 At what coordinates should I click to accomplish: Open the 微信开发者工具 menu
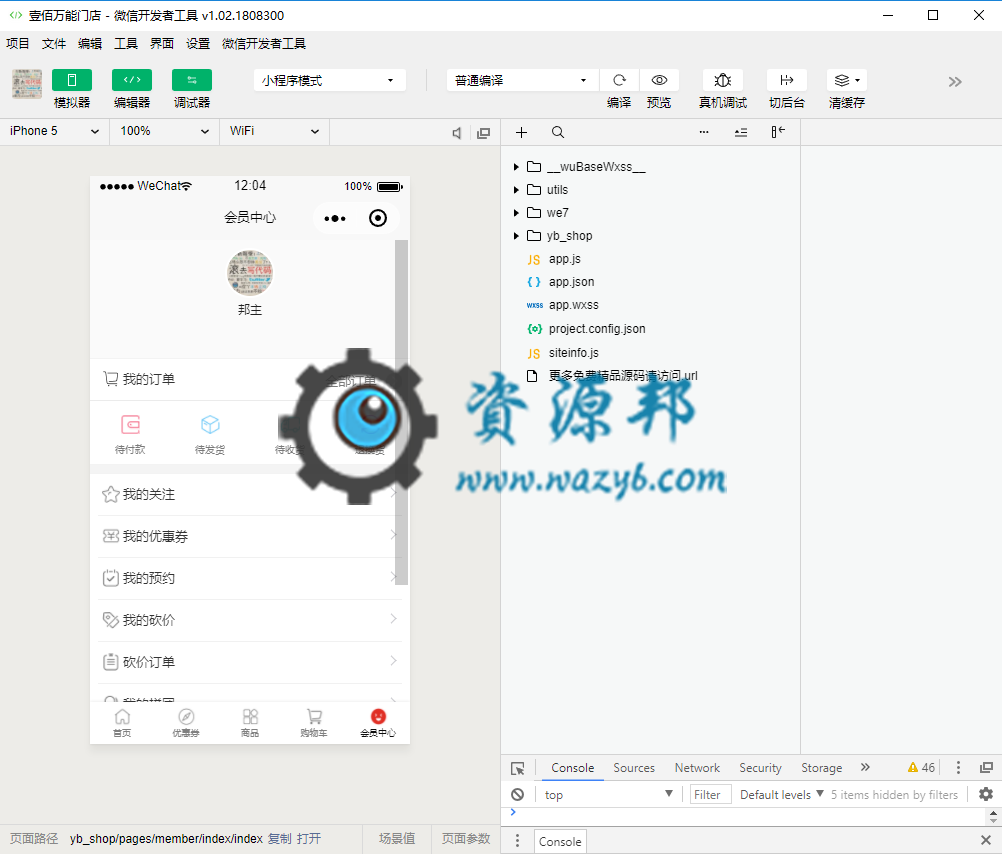(x=264, y=43)
